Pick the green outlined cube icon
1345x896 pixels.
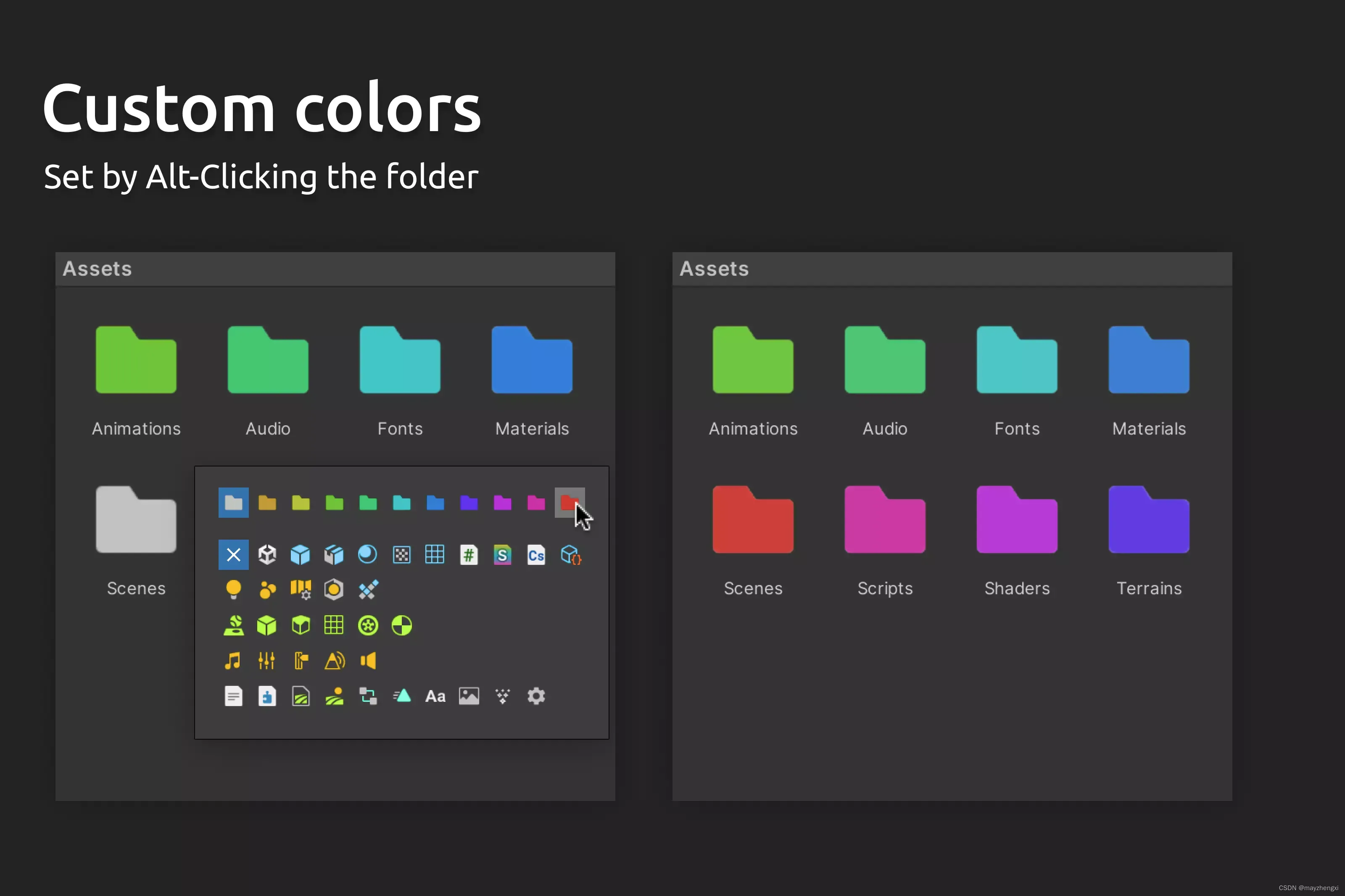pos(301,625)
